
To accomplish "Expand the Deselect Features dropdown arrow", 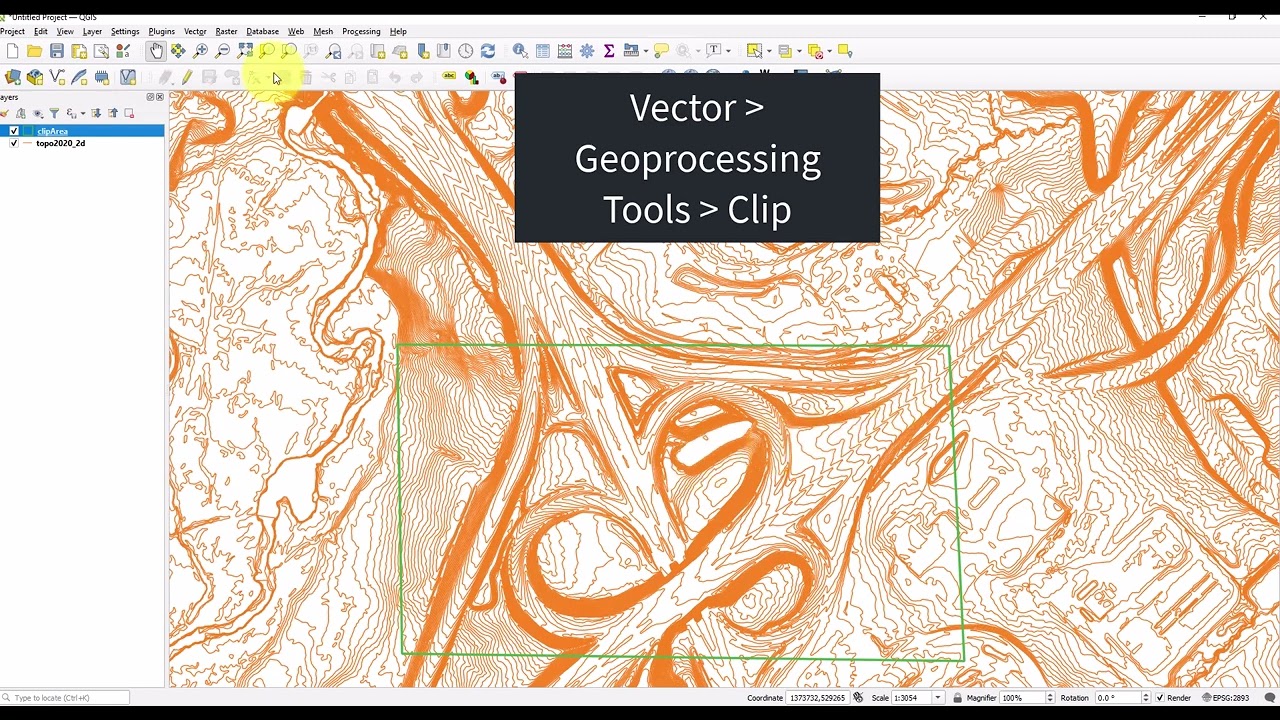I will [x=829, y=51].
